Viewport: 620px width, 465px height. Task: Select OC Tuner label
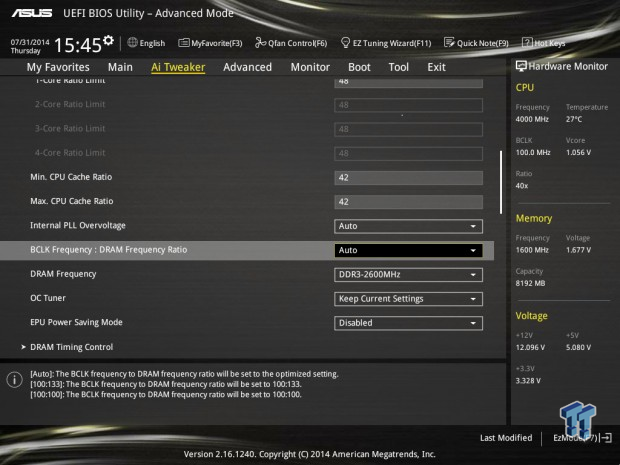pos(48,298)
